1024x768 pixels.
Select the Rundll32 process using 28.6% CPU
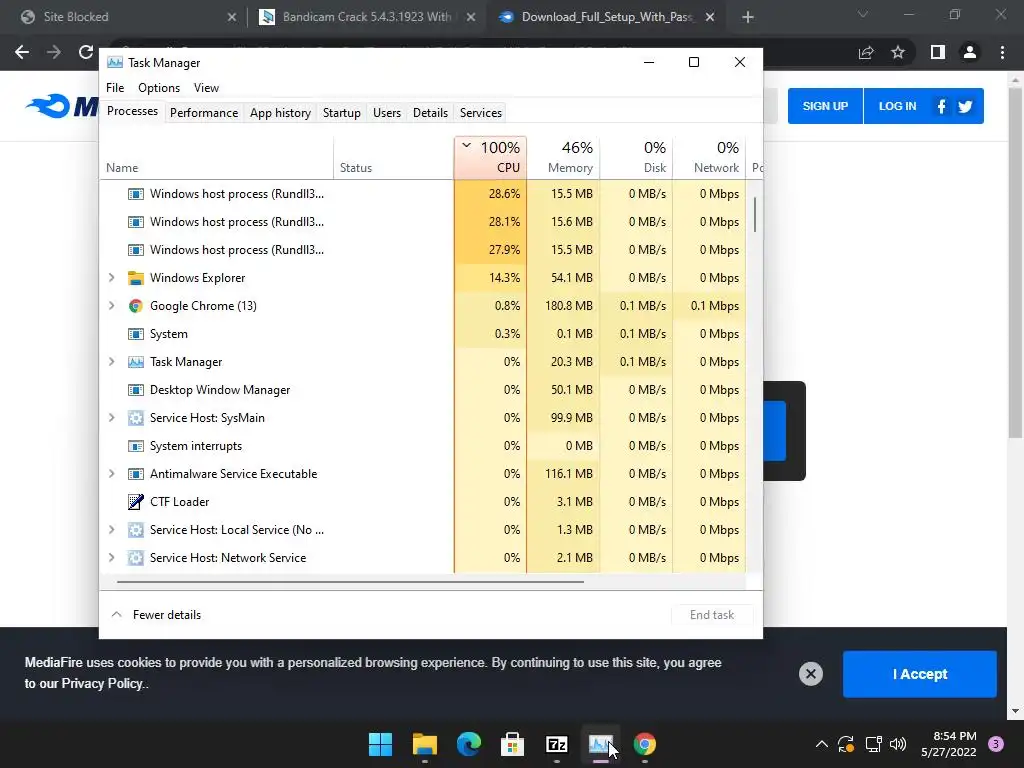(x=423, y=194)
